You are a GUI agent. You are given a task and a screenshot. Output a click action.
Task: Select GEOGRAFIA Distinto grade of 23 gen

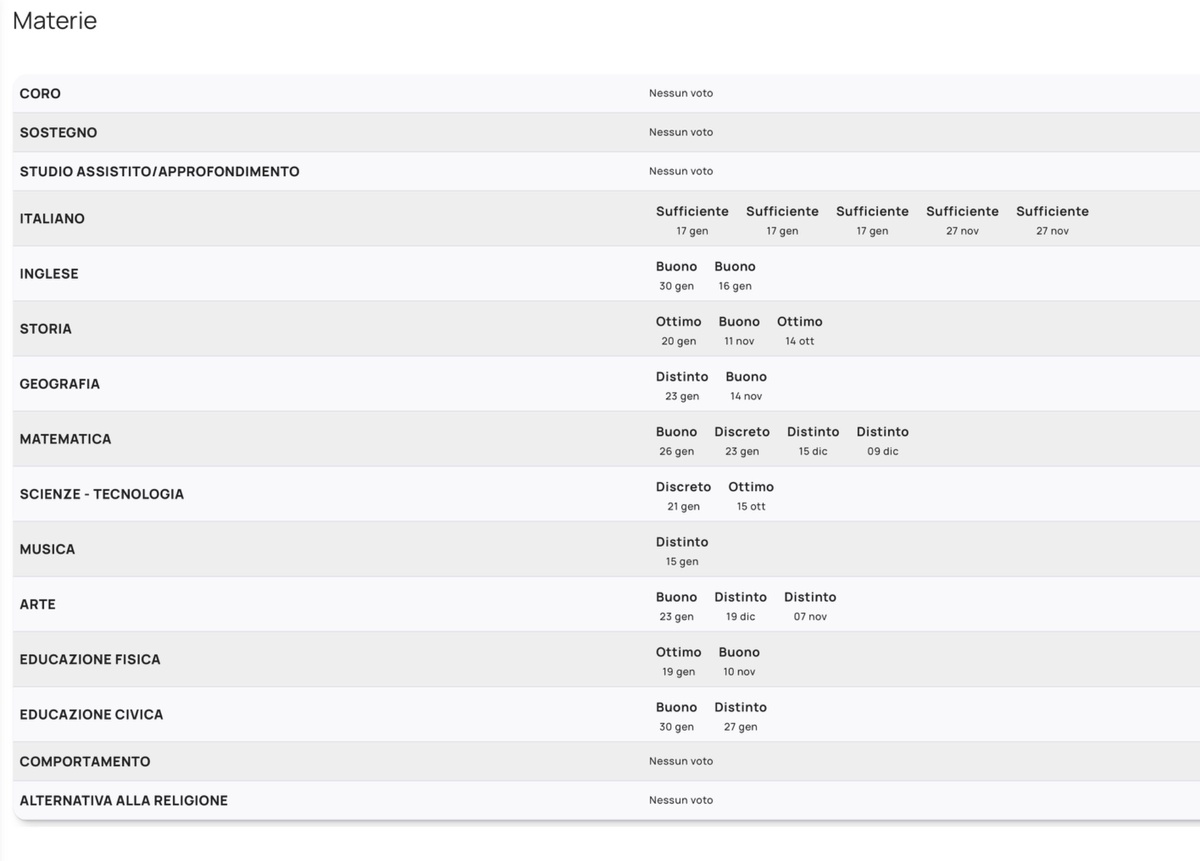click(682, 385)
